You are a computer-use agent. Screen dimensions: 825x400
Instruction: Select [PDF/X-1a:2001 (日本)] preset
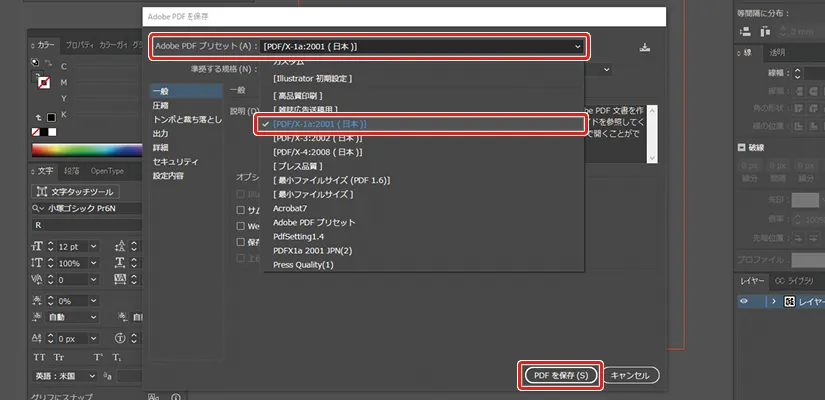point(420,124)
